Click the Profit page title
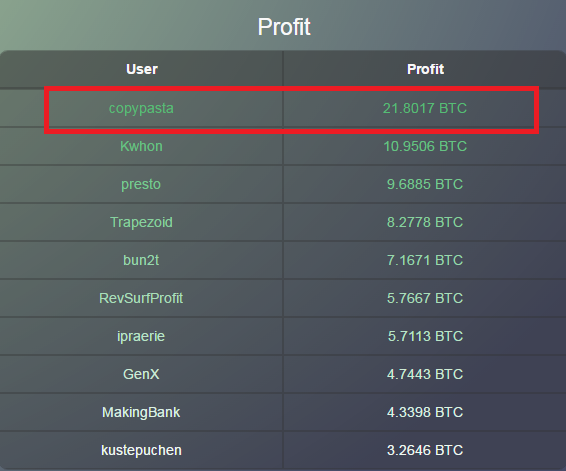 [x=284, y=27]
